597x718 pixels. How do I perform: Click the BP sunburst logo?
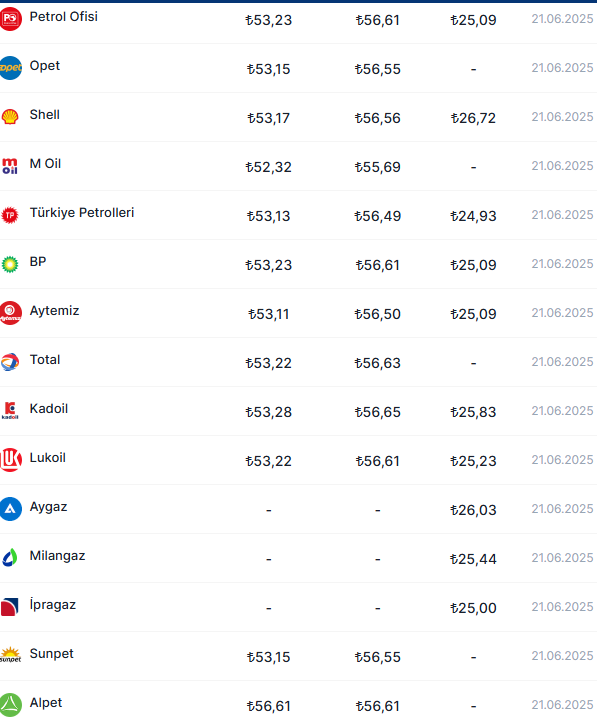[x=10, y=264]
